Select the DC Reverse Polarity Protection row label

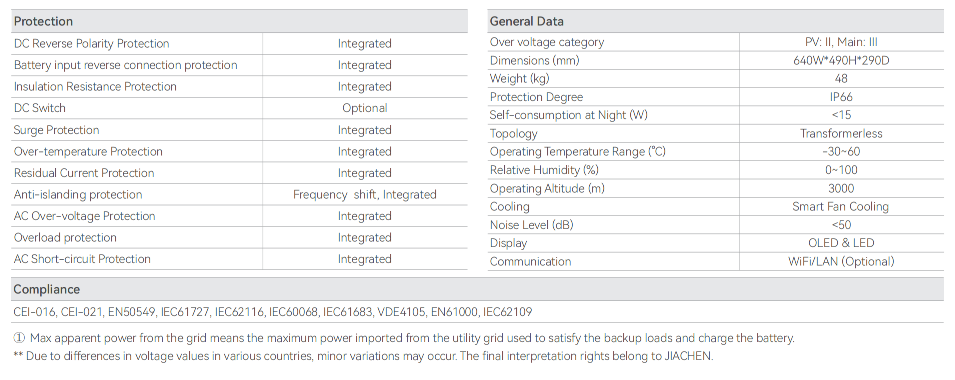[91, 44]
